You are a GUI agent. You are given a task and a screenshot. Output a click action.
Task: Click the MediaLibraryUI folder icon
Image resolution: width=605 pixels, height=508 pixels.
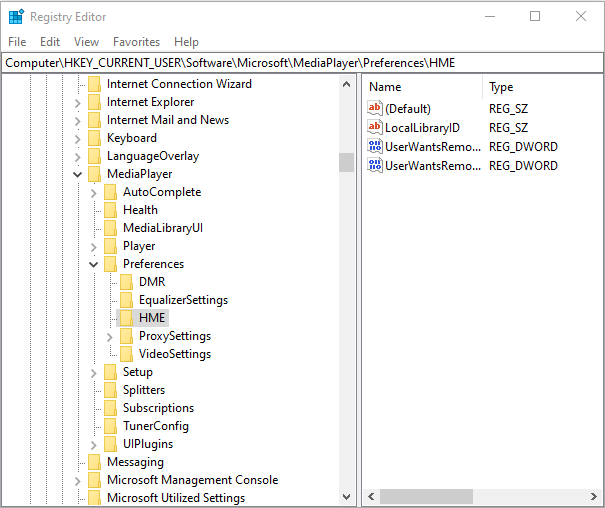(110, 228)
